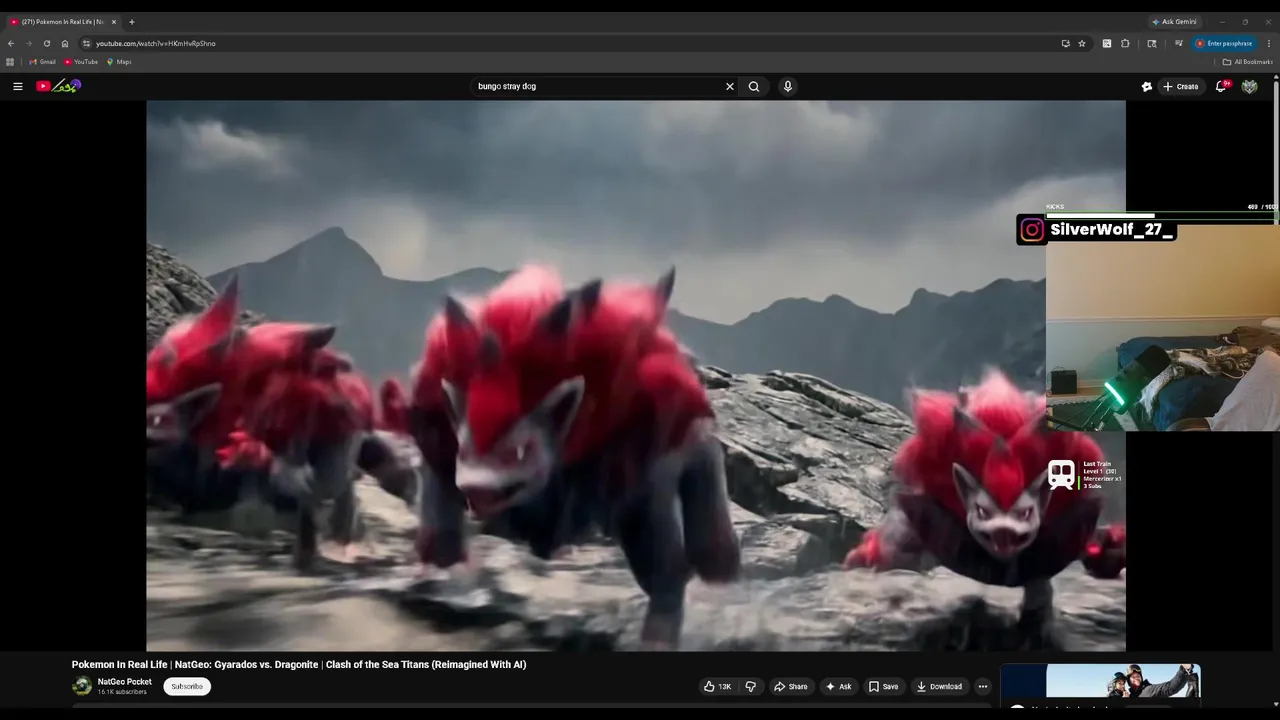
Task: Click the Enter passphrase profile button
Action: pyautogui.click(x=1224, y=43)
